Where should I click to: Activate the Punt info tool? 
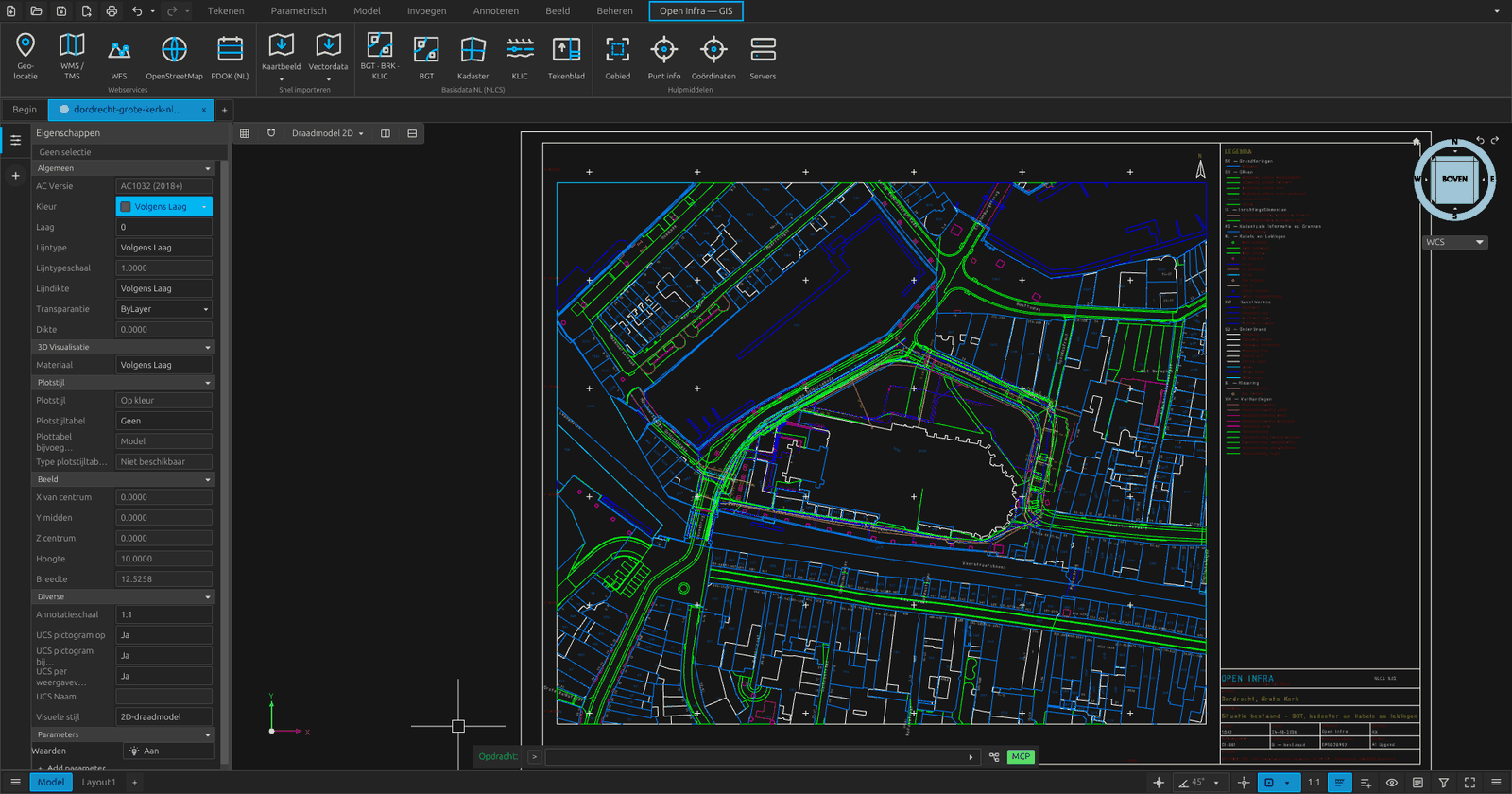[x=664, y=56]
